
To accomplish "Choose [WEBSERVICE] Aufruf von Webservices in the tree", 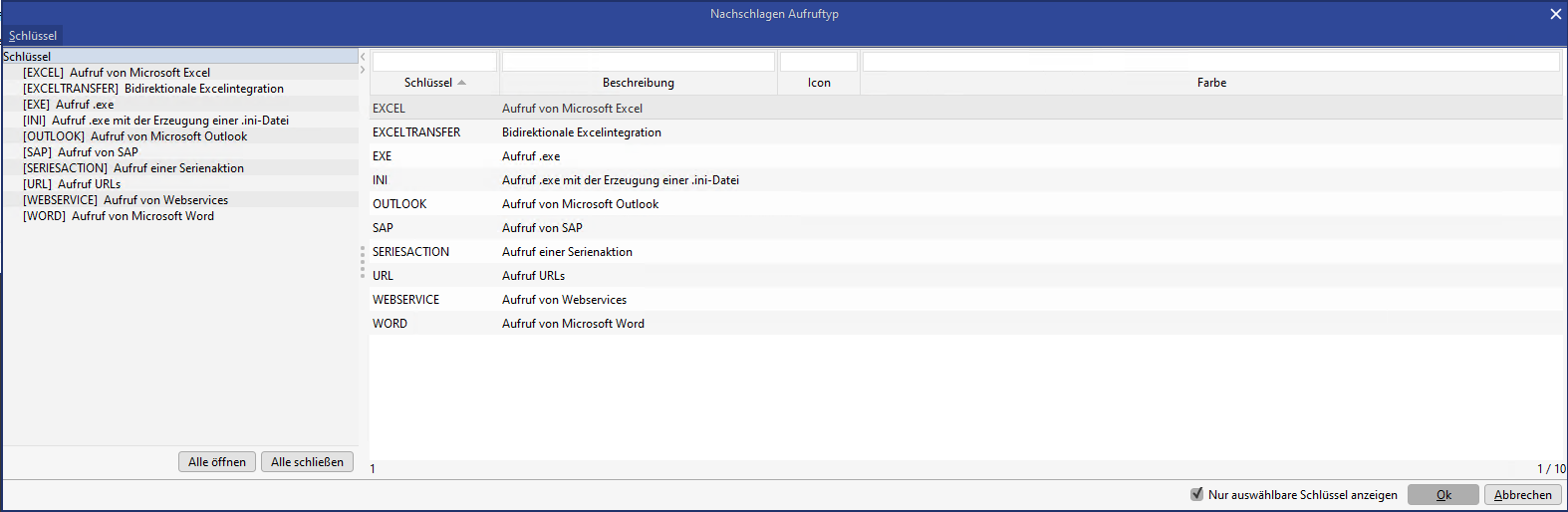I will (126, 200).
